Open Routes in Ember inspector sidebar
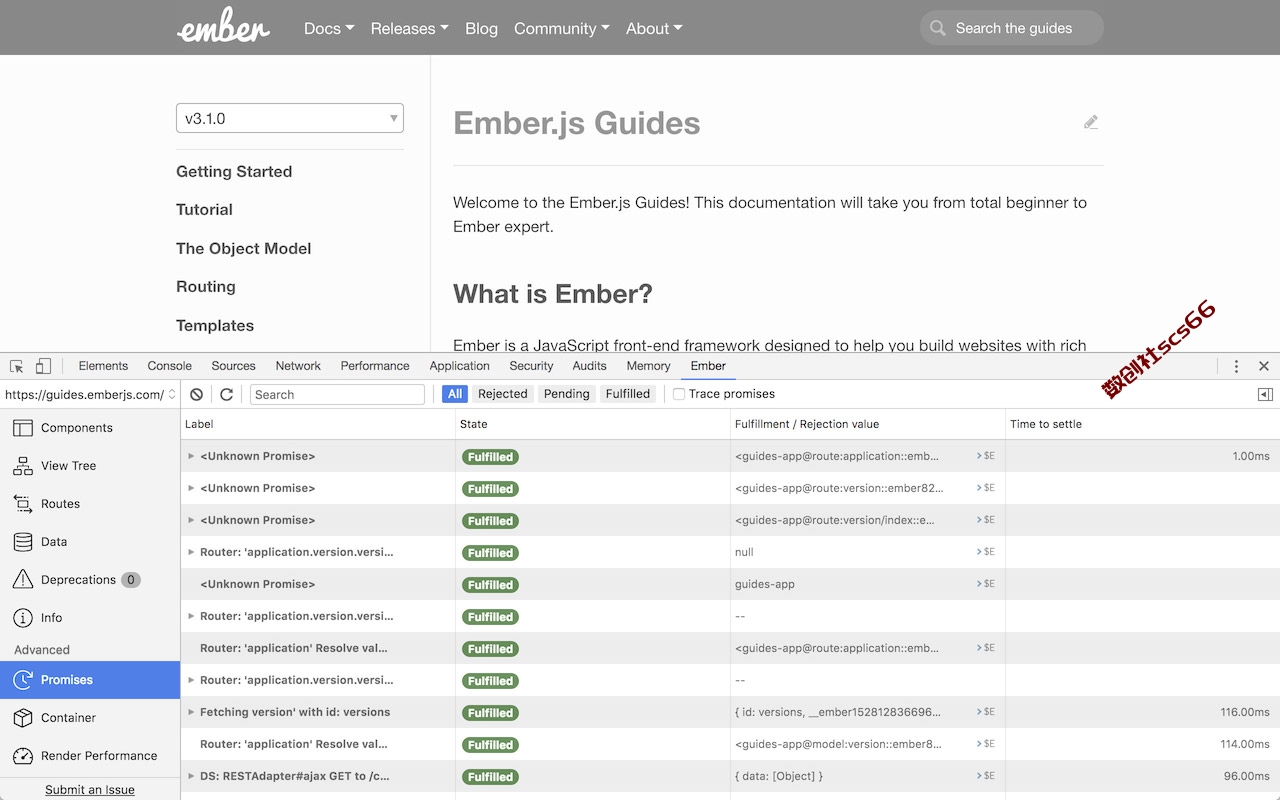Screen dimensions: 1280x800 pyautogui.click(x=90, y=504)
